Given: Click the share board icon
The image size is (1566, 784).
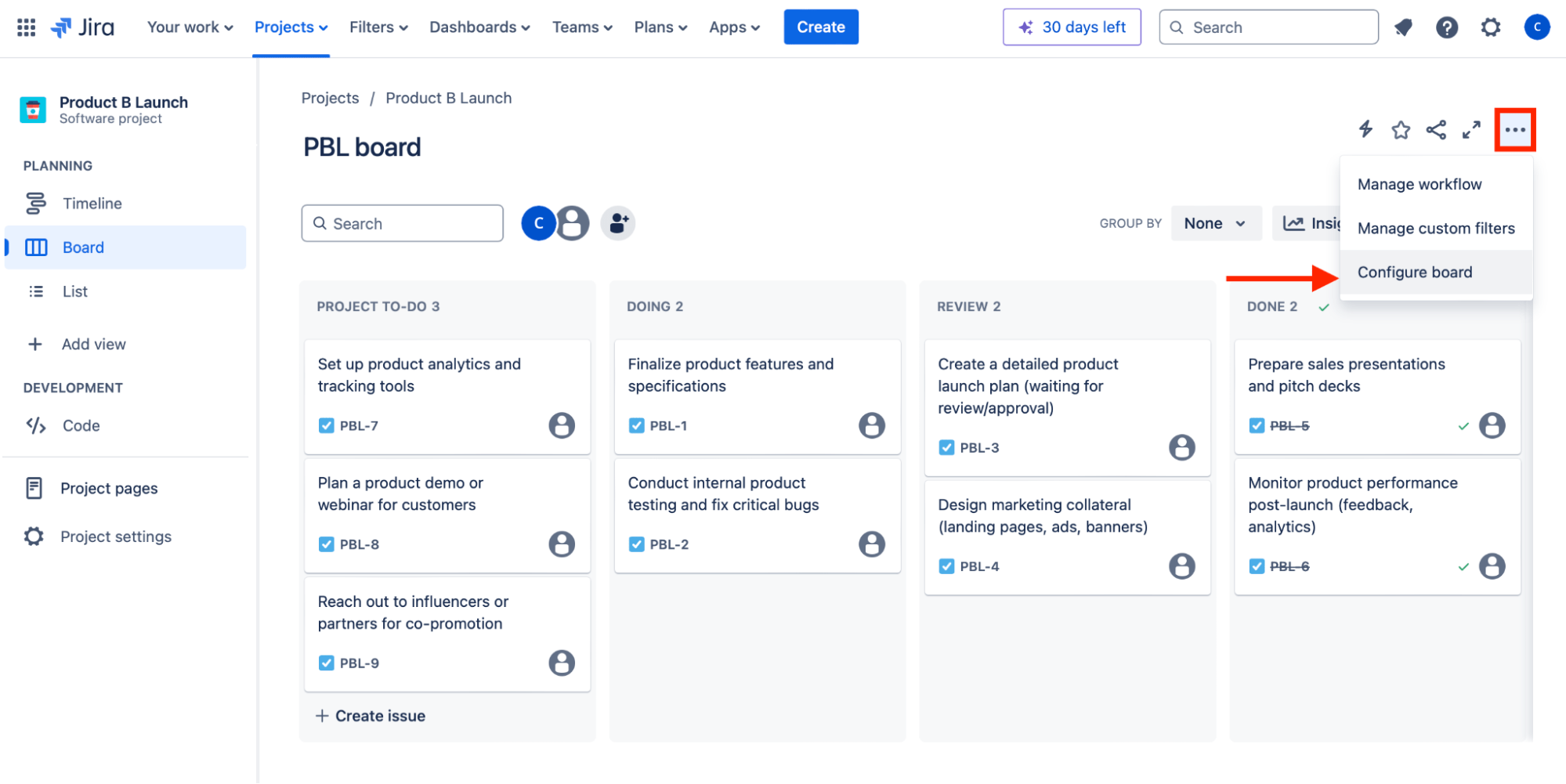Looking at the screenshot, I should coord(1436,130).
